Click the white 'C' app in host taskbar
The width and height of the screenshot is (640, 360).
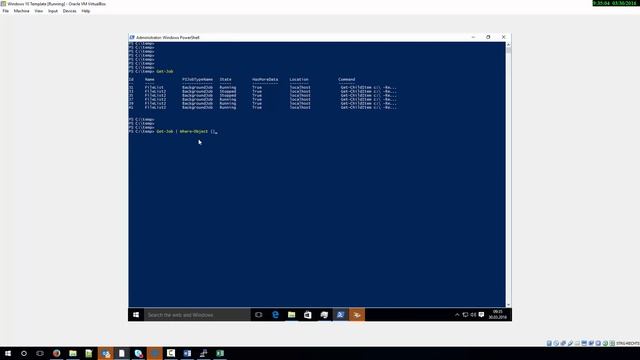coord(171,353)
